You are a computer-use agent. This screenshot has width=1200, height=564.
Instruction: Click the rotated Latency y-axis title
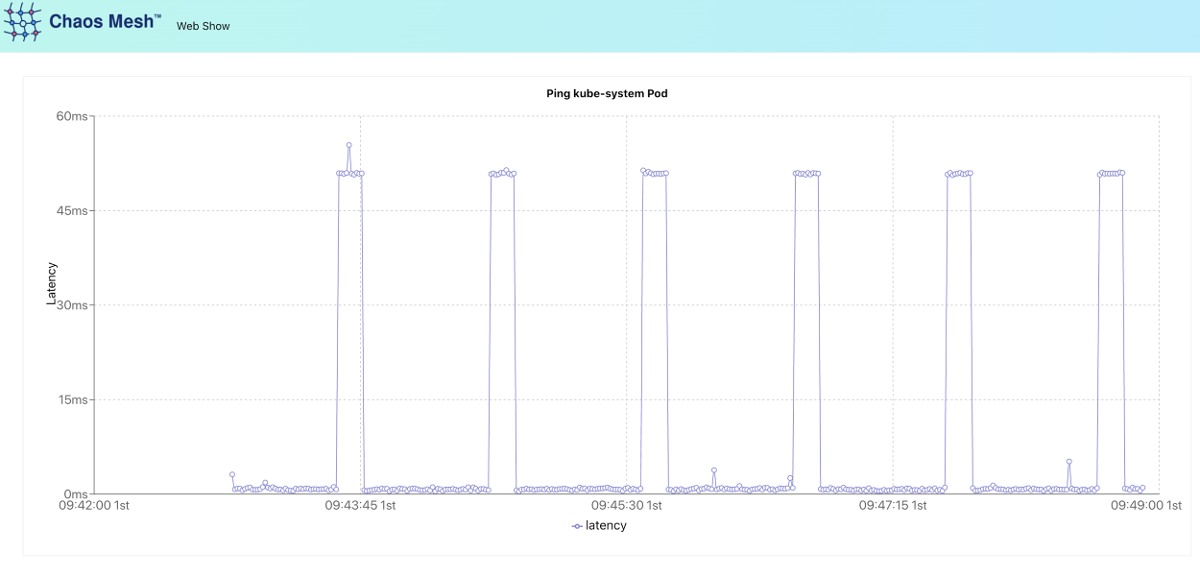(x=53, y=283)
